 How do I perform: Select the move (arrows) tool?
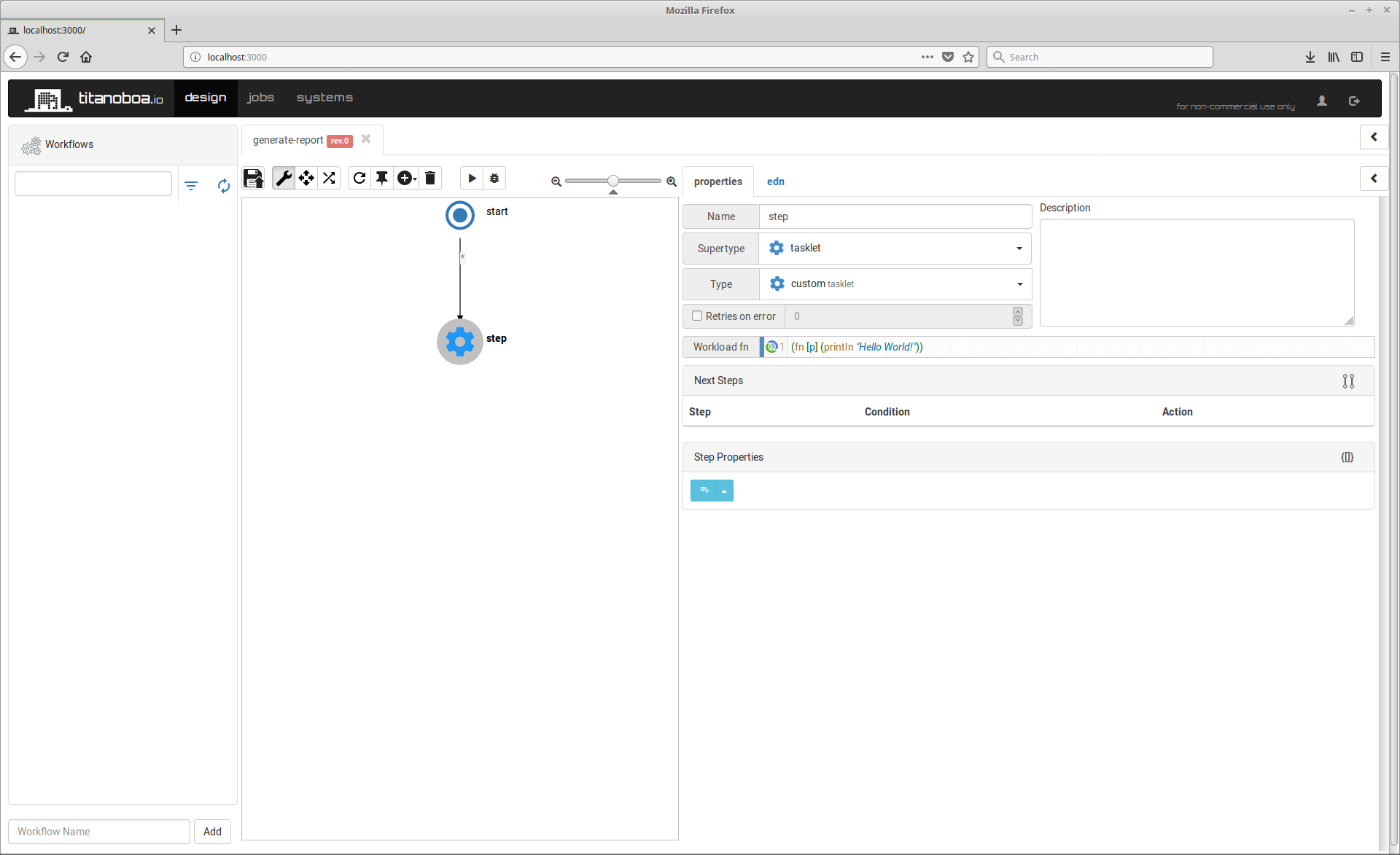click(x=306, y=179)
